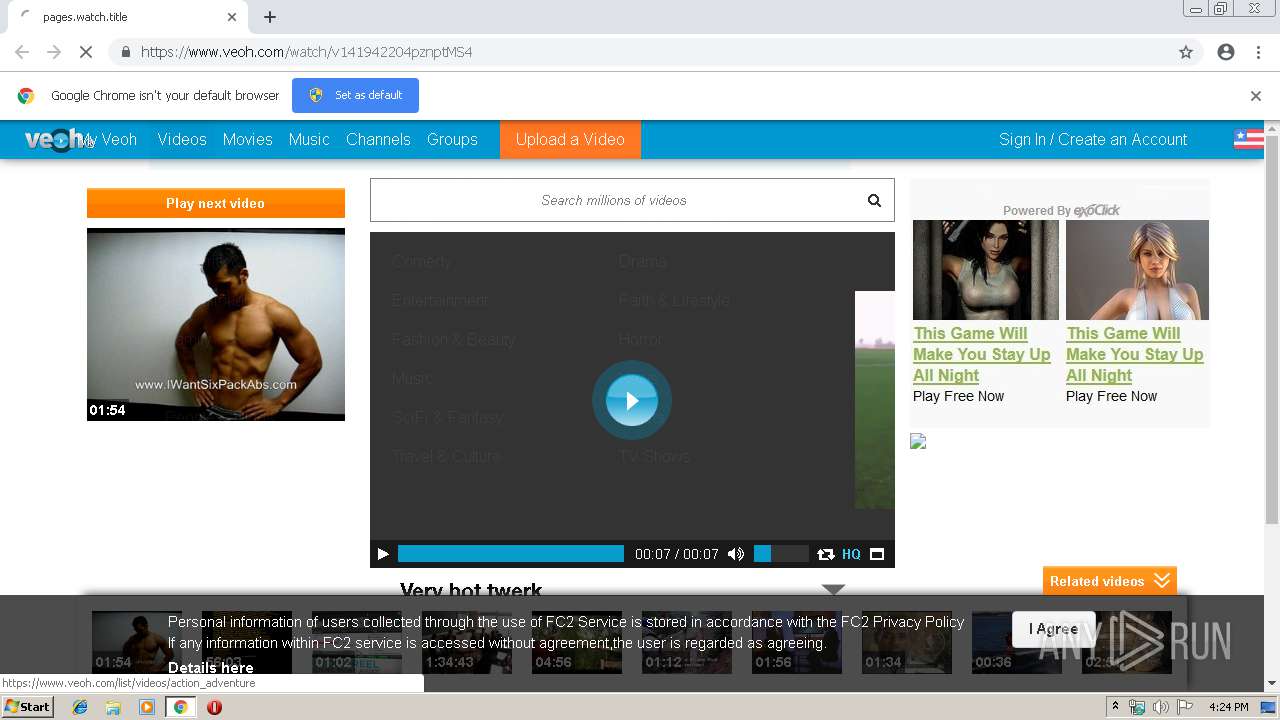This screenshot has height=720, width=1280.
Task: Click the Chrome taskbar icon
Action: [181, 707]
